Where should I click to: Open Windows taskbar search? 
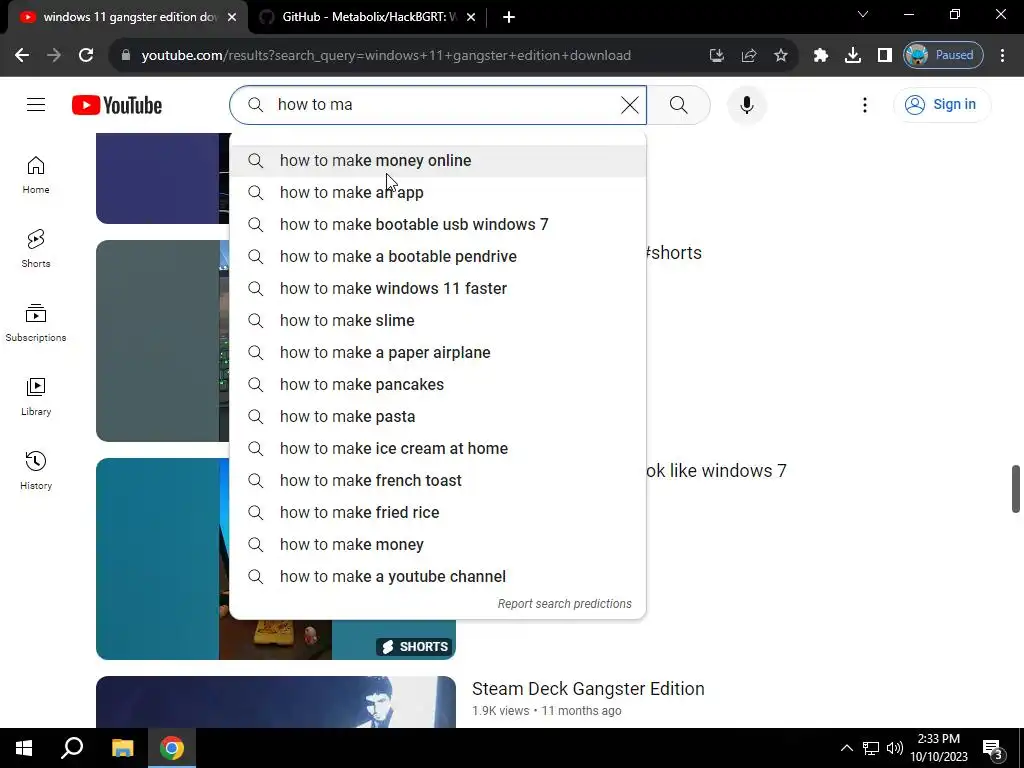pos(72,748)
